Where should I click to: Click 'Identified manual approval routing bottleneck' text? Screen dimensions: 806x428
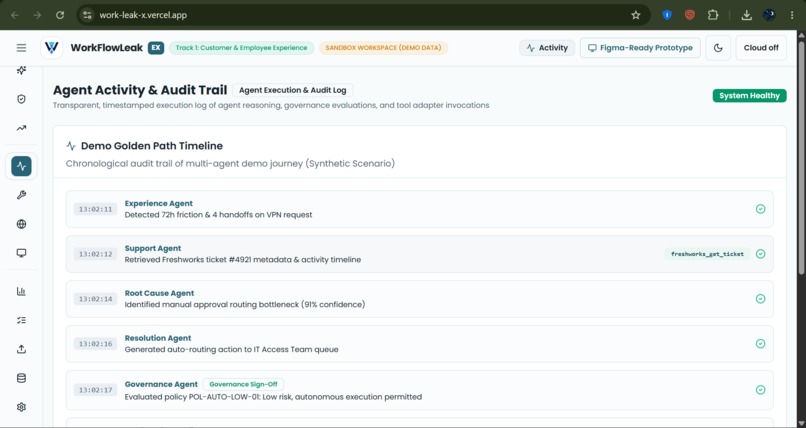point(245,304)
